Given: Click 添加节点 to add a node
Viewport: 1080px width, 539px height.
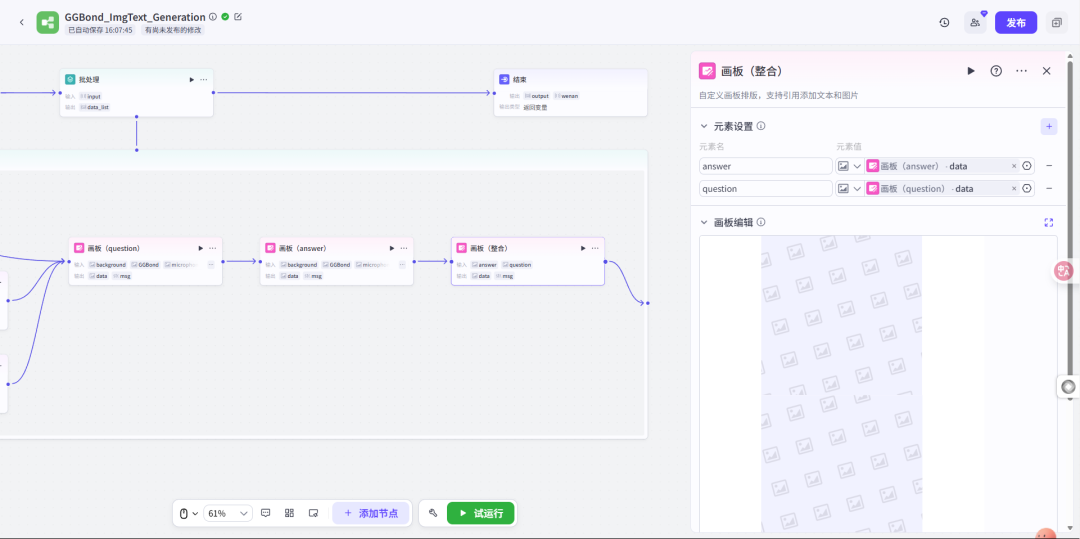Looking at the screenshot, I should [371, 514].
